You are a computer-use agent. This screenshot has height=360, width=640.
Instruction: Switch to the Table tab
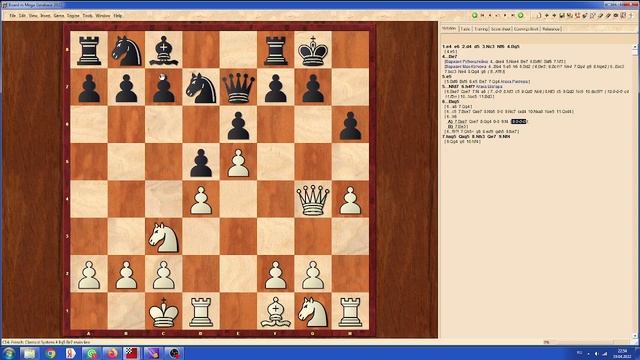tap(465, 29)
